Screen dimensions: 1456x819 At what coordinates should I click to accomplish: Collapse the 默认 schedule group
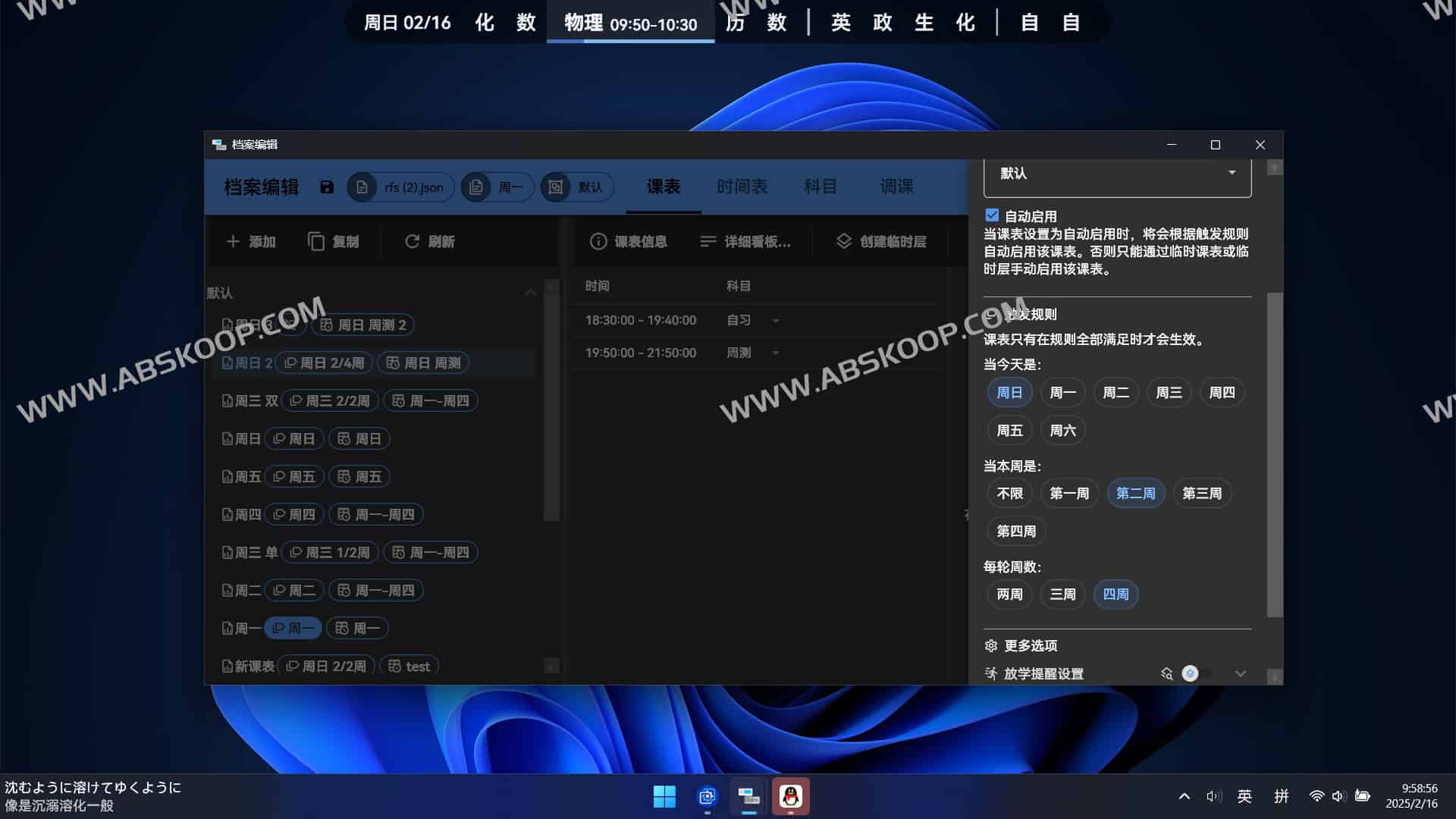tap(530, 292)
